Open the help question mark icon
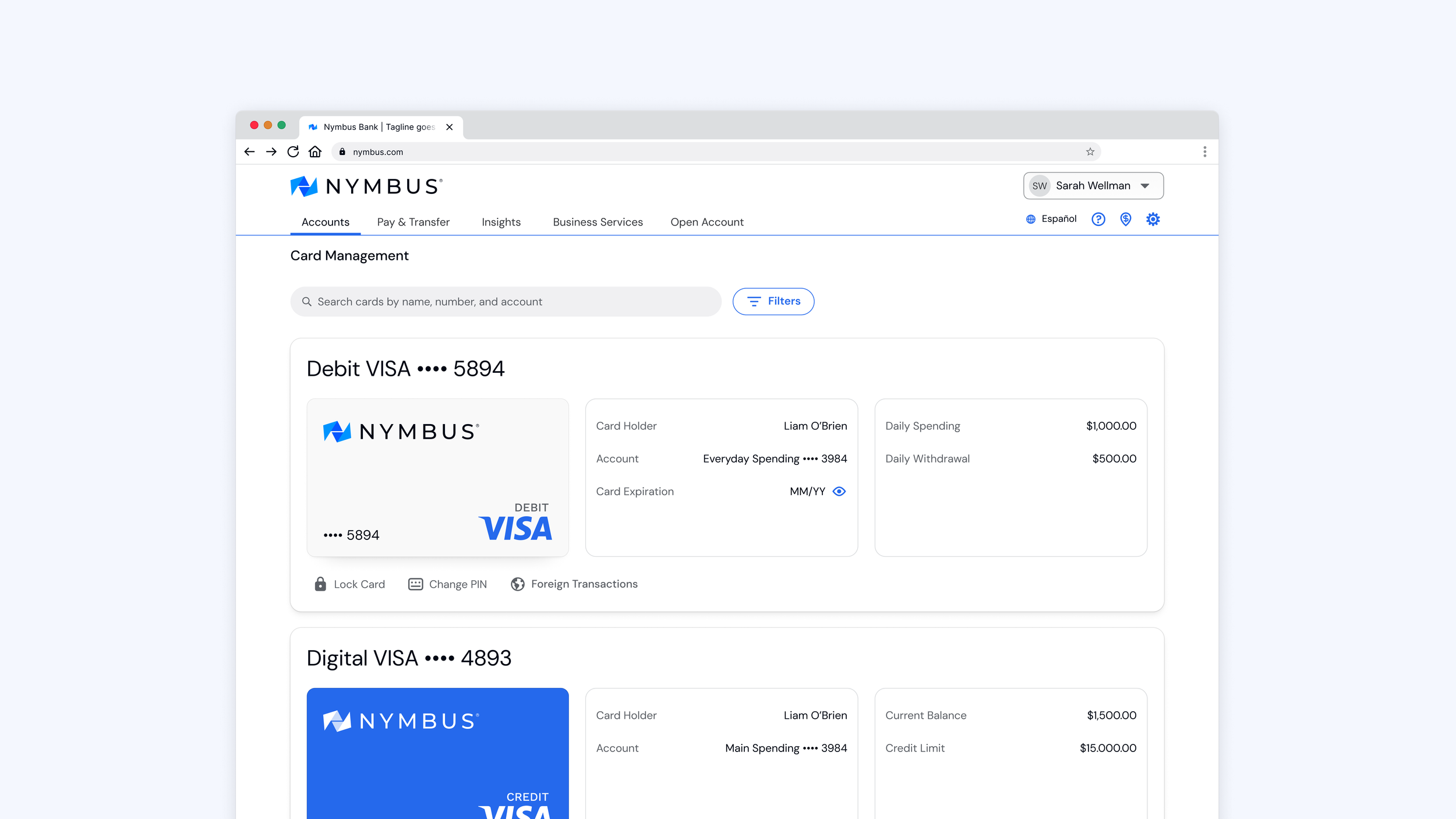1456x819 pixels. [1098, 219]
